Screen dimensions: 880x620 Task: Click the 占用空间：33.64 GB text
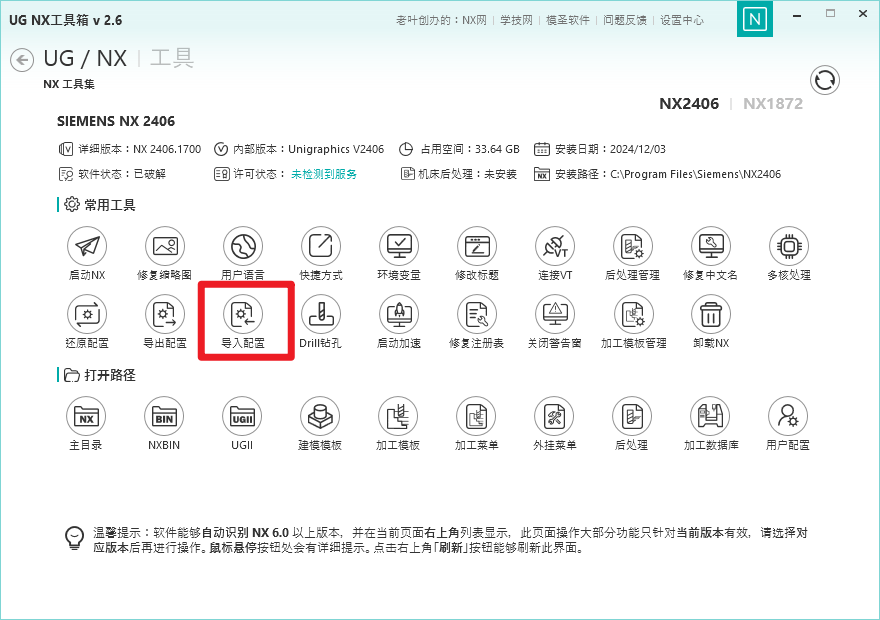point(470,149)
